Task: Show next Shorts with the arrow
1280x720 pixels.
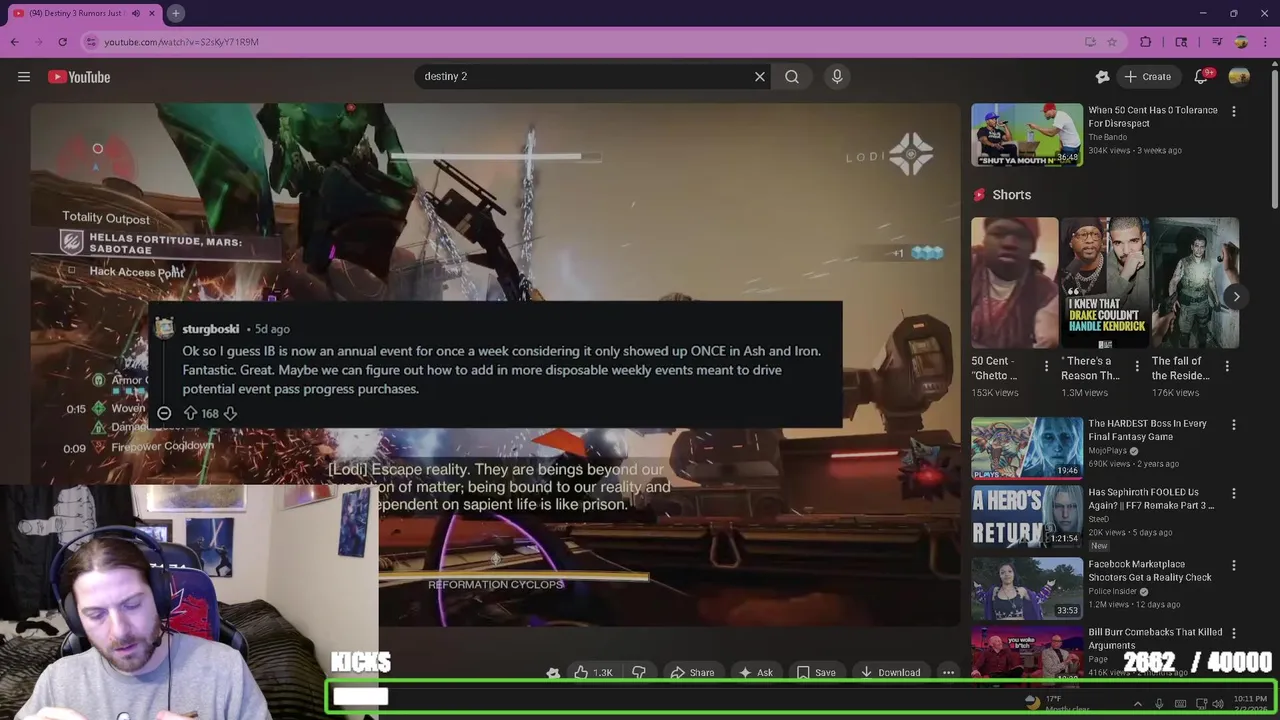Action: click(1236, 296)
